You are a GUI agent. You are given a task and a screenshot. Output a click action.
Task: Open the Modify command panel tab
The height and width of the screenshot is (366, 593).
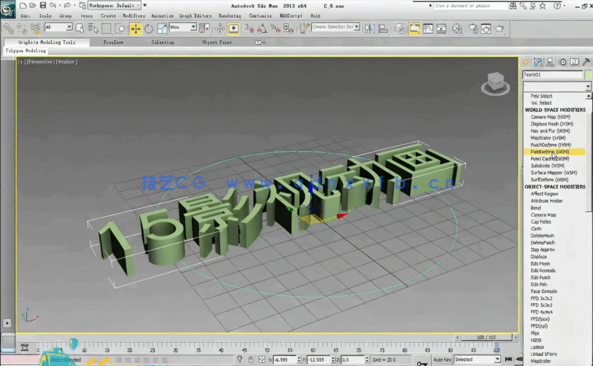click(x=538, y=62)
